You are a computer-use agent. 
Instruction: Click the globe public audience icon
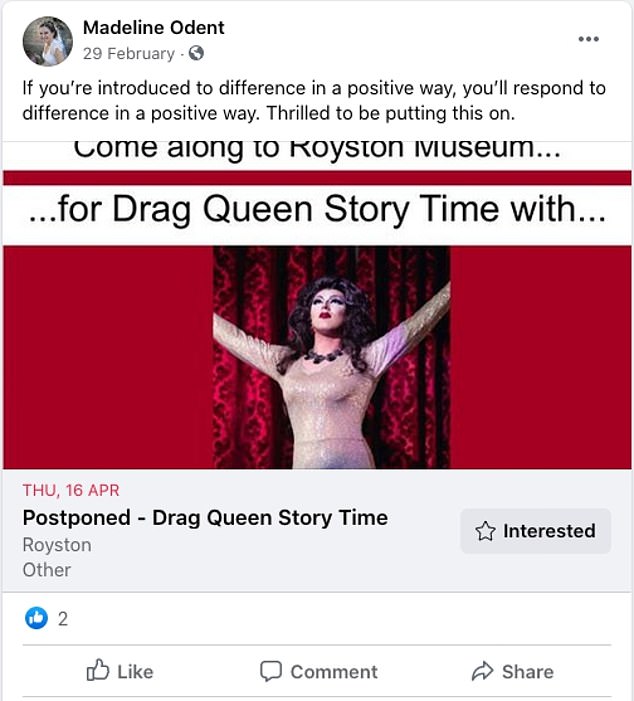196,53
